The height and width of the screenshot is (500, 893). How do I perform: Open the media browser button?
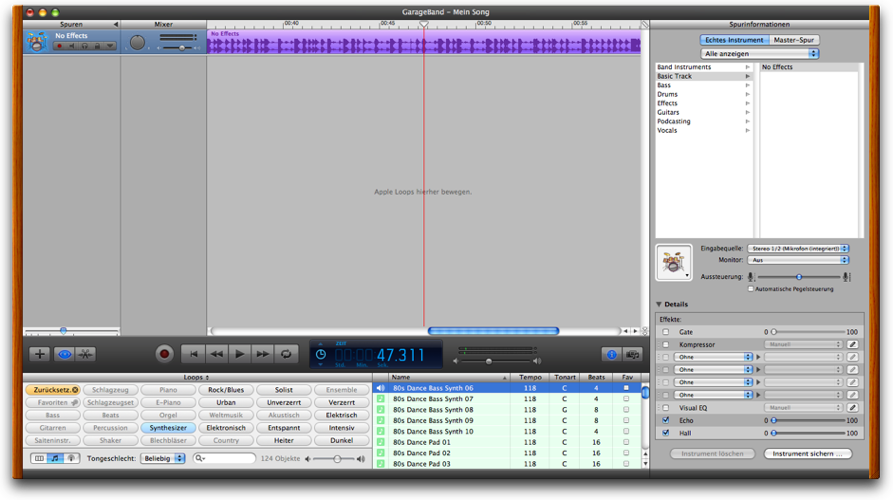point(632,354)
